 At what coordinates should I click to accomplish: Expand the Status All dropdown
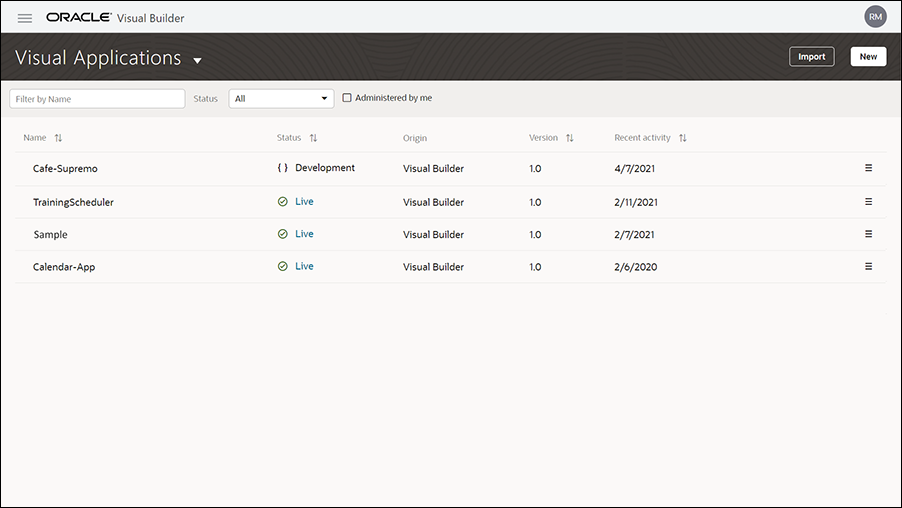pos(281,98)
